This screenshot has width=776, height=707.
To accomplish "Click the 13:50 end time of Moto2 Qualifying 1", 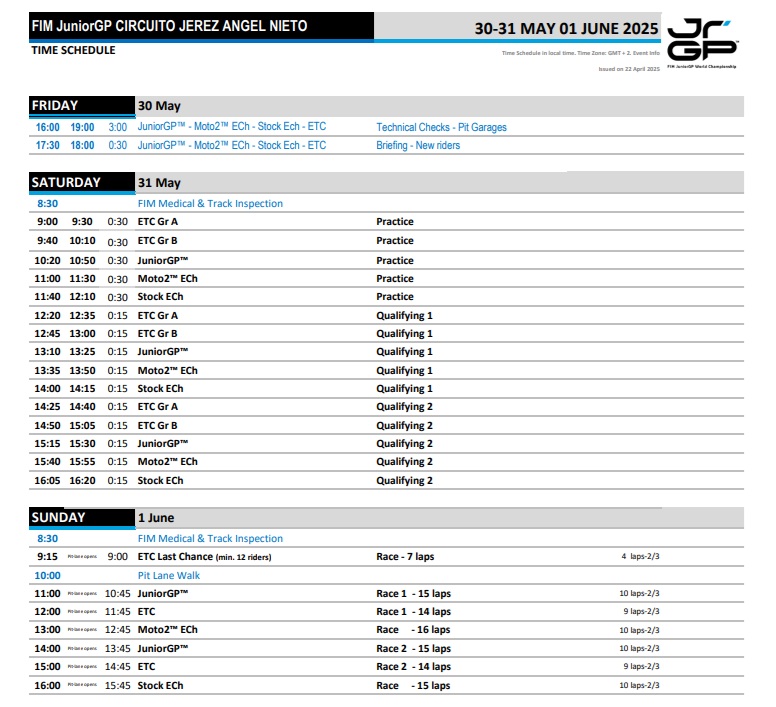I will tap(82, 371).
